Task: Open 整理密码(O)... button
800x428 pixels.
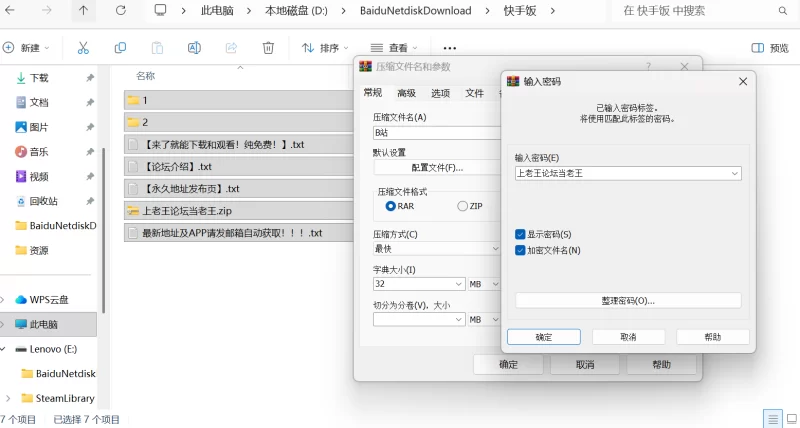Action: 628,300
